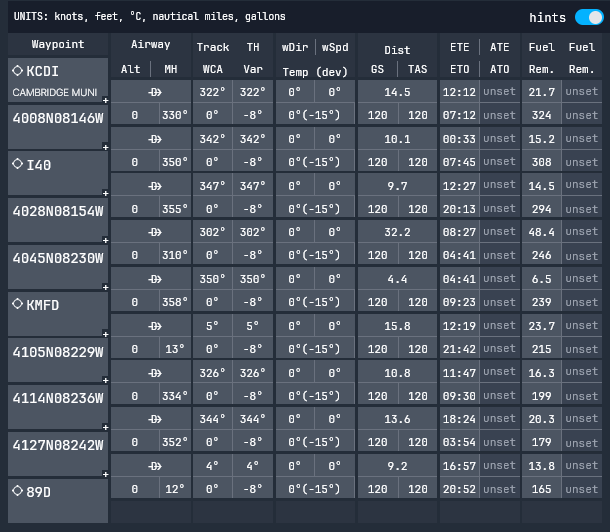Click the temperature field on 344° track leg
The width and height of the screenshot is (610, 532).
[x=314, y=442]
